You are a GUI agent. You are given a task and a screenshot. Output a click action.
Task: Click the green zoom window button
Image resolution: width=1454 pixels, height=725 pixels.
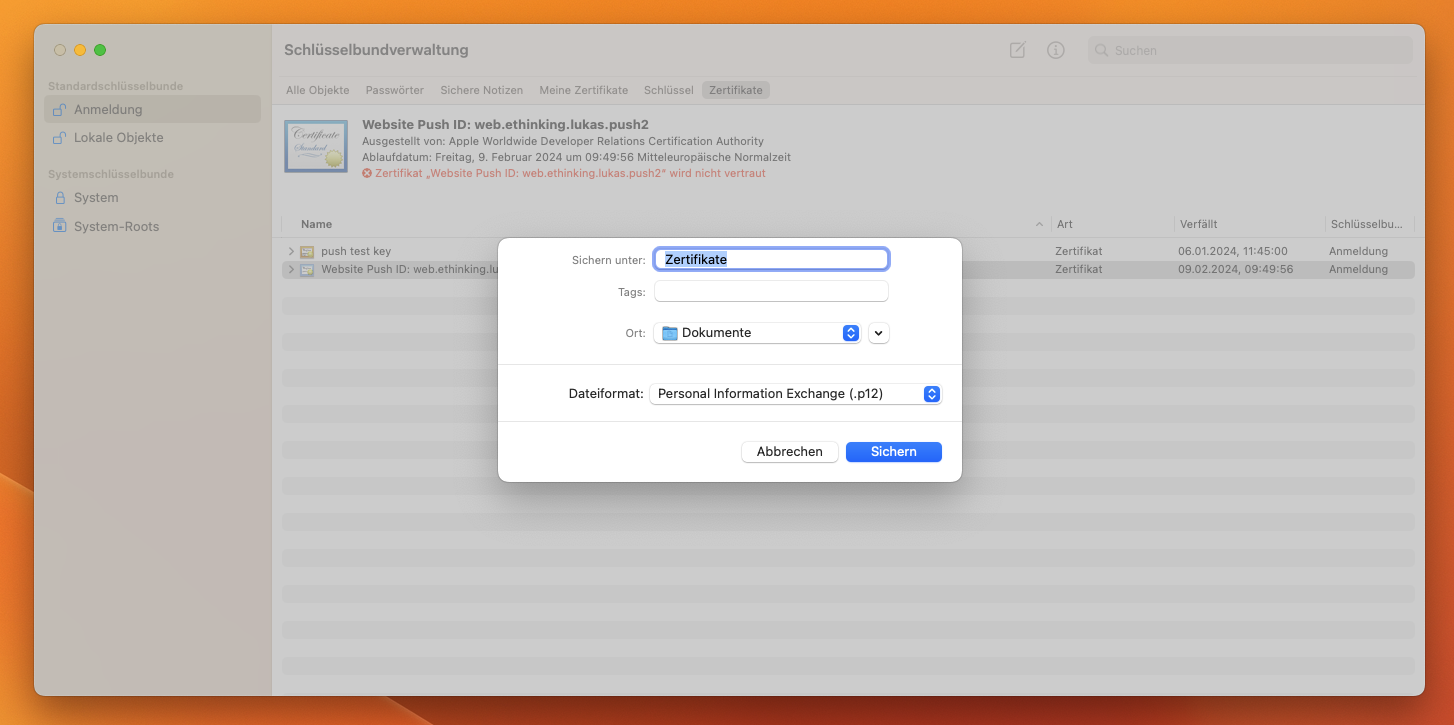[100, 50]
